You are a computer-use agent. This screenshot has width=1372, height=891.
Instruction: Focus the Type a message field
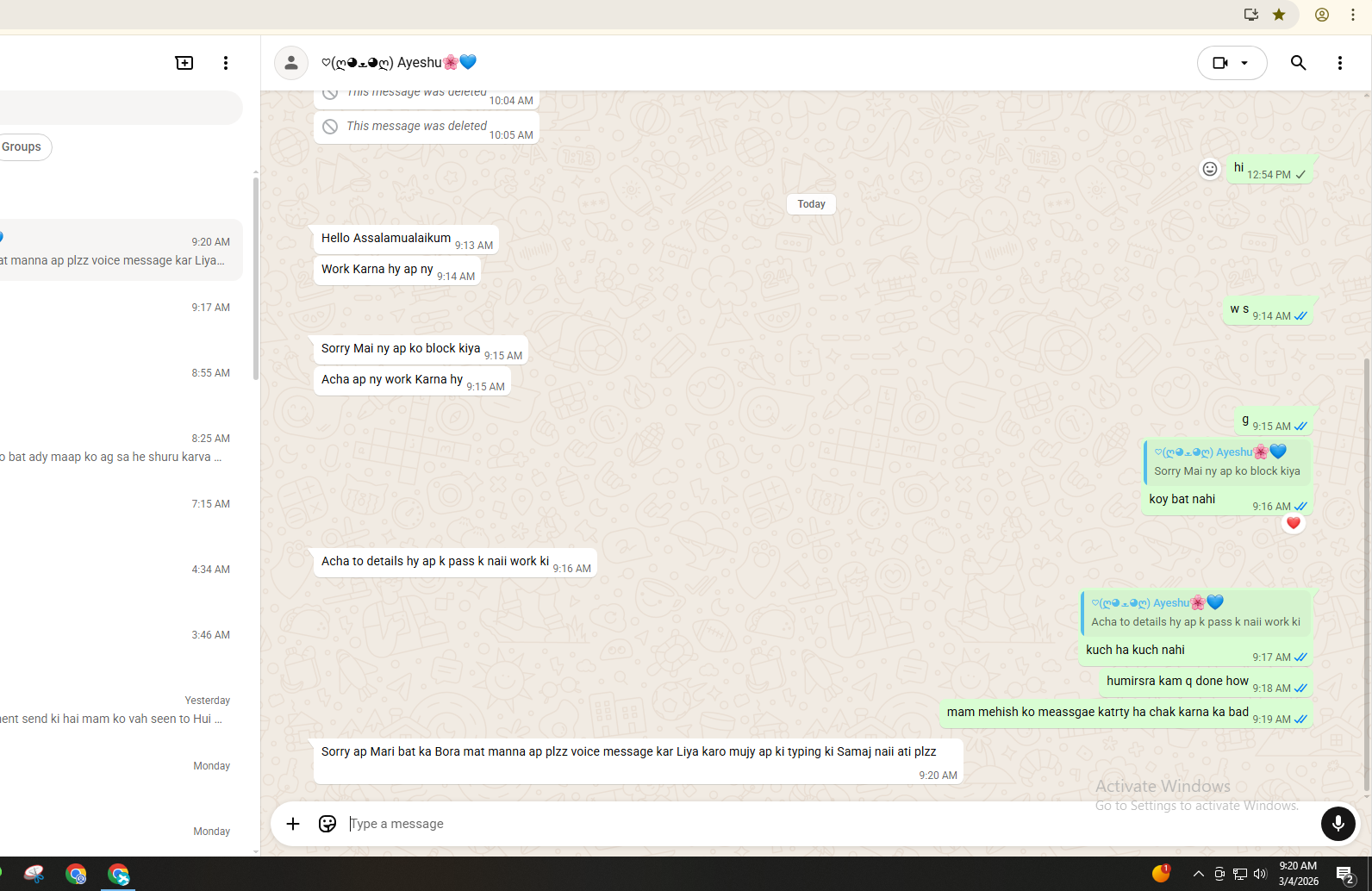pyautogui.click(x=827, y=824)
